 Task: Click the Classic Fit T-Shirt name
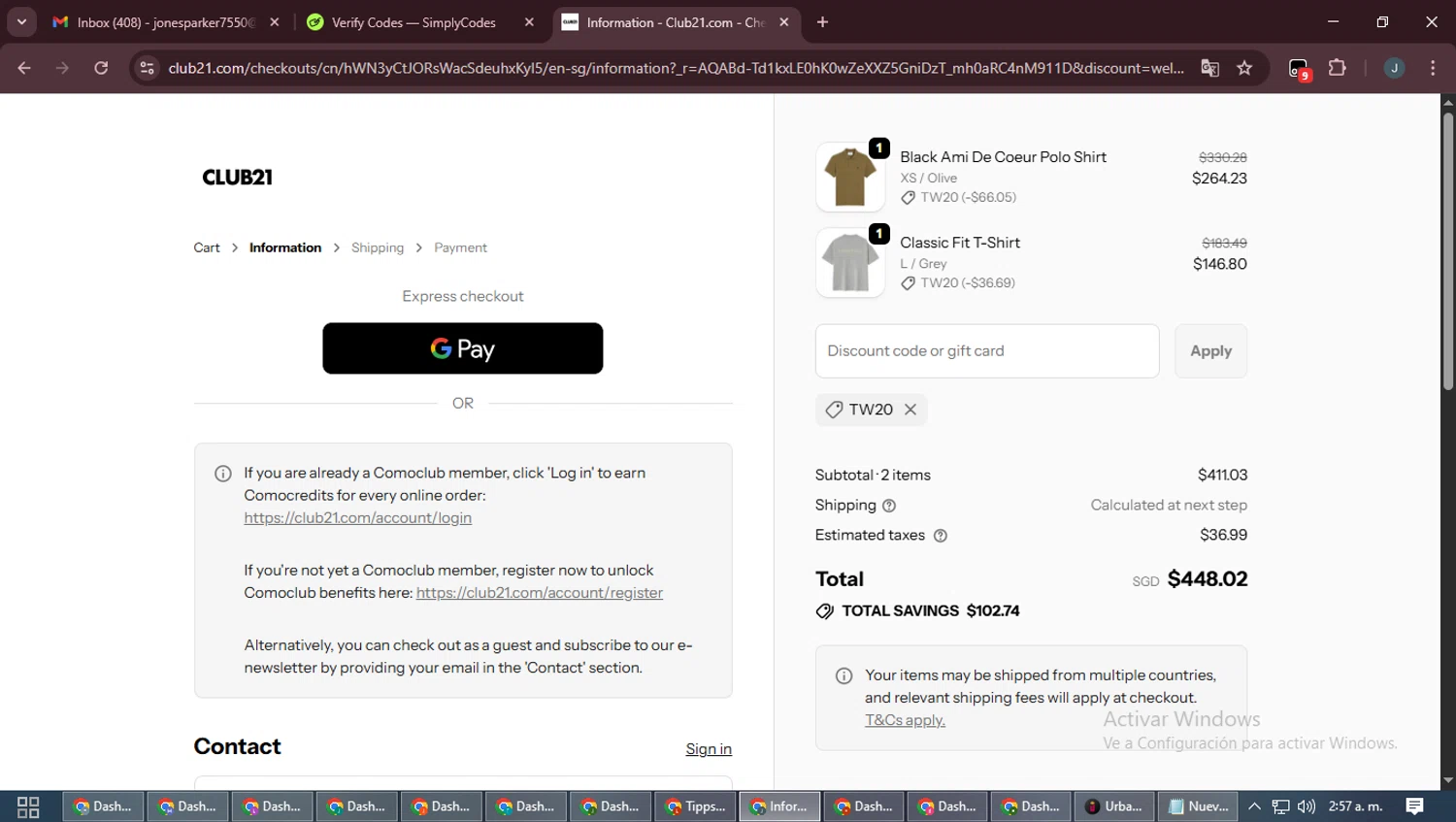coord(960,243)
